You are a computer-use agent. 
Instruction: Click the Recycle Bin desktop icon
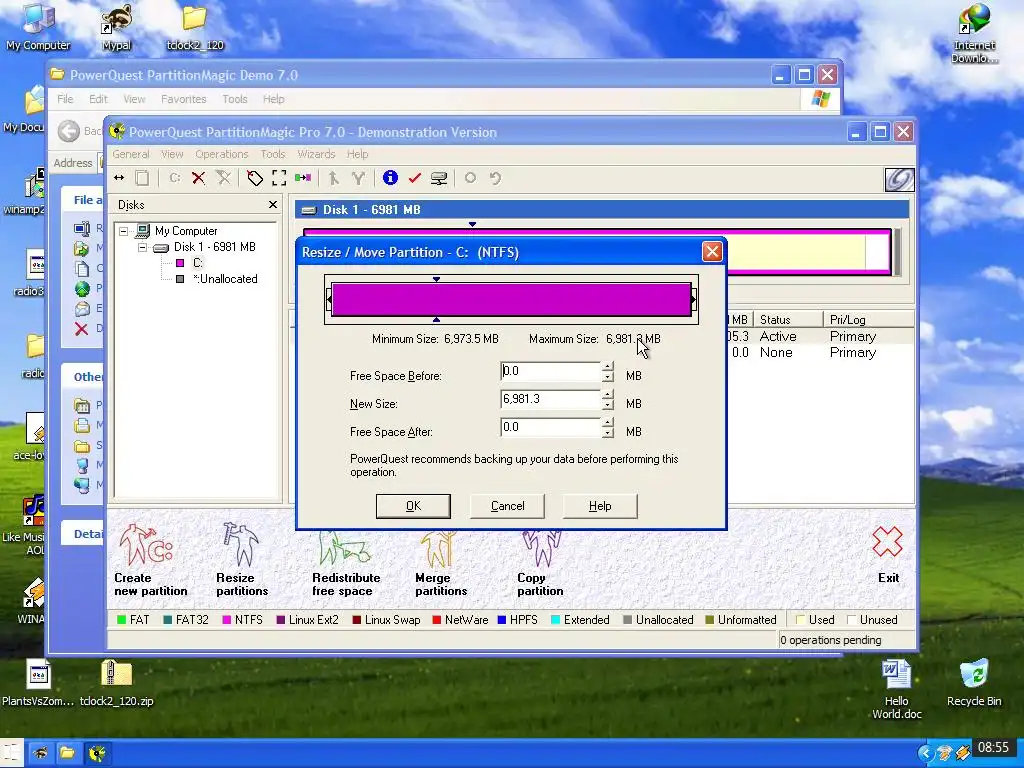[x=974, y=683]
